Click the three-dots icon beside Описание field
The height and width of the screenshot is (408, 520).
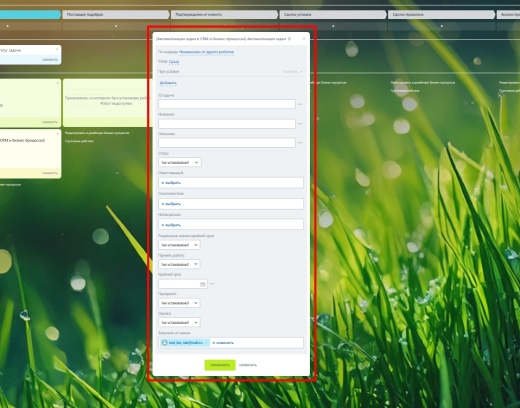[300, 143]
